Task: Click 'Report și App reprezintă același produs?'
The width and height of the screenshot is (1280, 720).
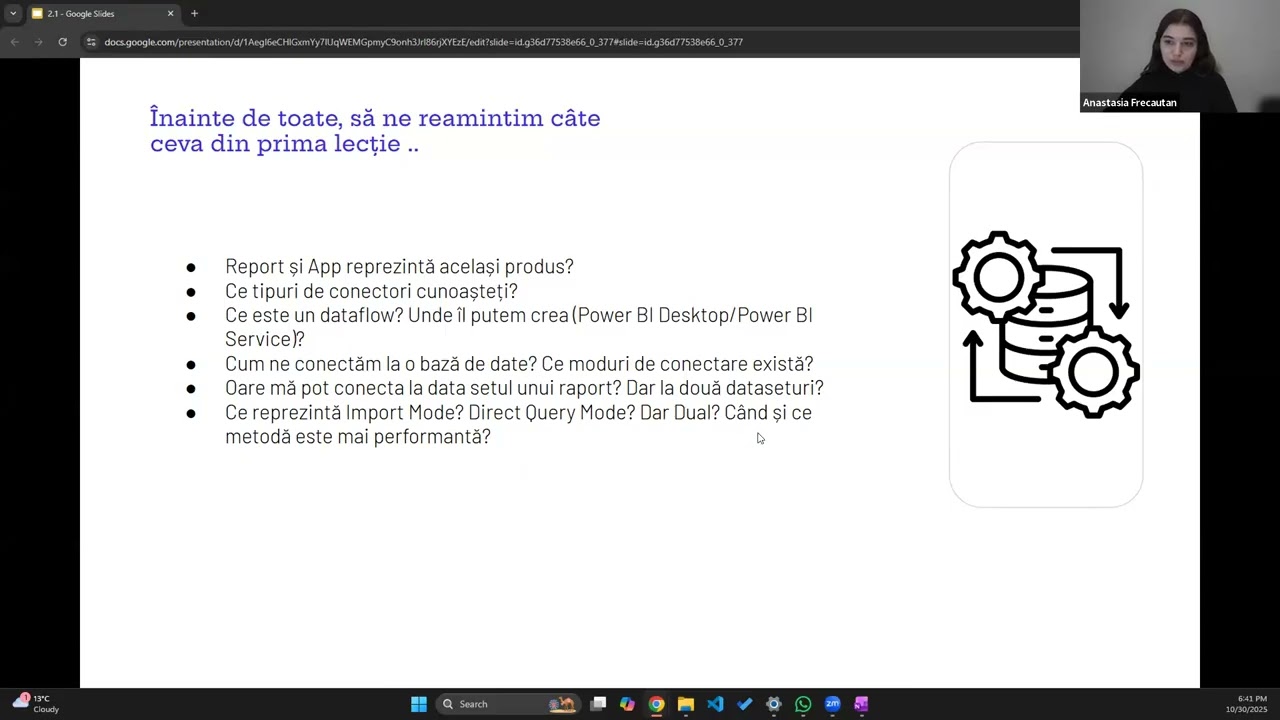Action: (x=399, y=266)
